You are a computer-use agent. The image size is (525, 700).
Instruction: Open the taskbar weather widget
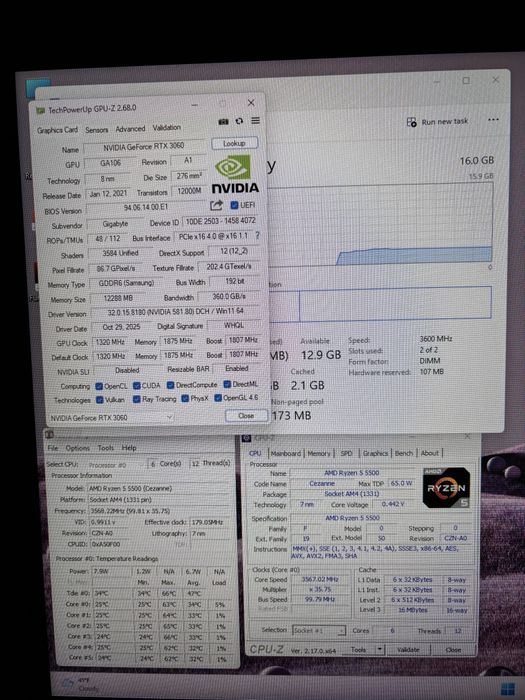pyautogui.click(x=80, y=684)
